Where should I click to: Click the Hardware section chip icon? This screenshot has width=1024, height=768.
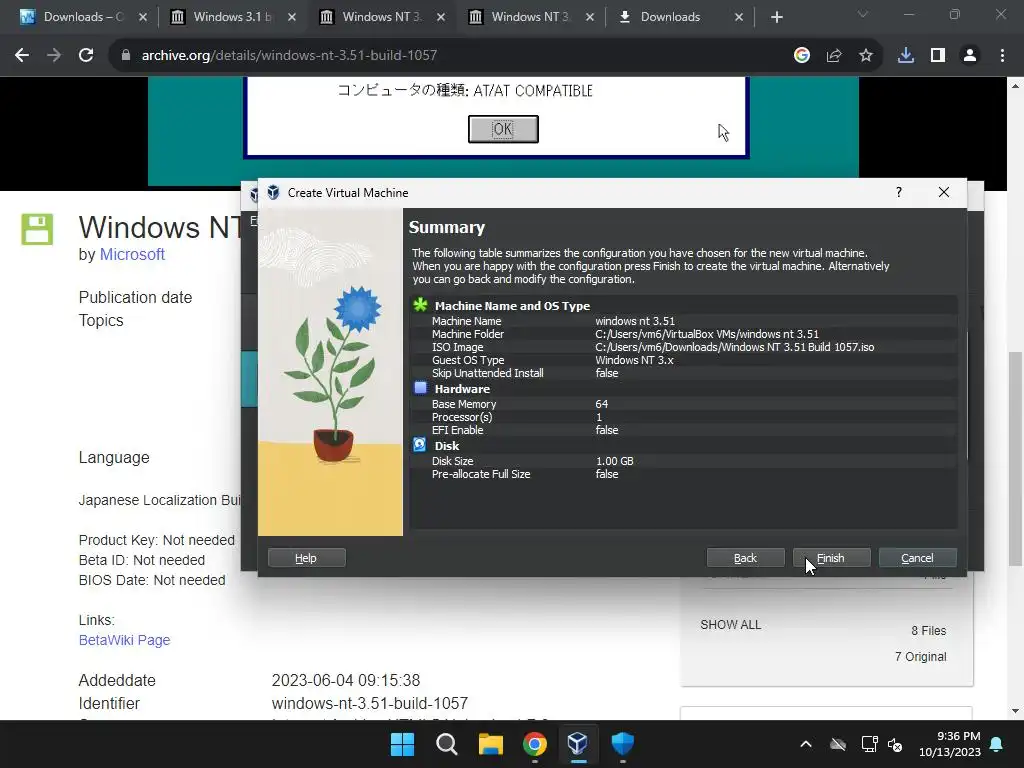click(x=421, y=388)
